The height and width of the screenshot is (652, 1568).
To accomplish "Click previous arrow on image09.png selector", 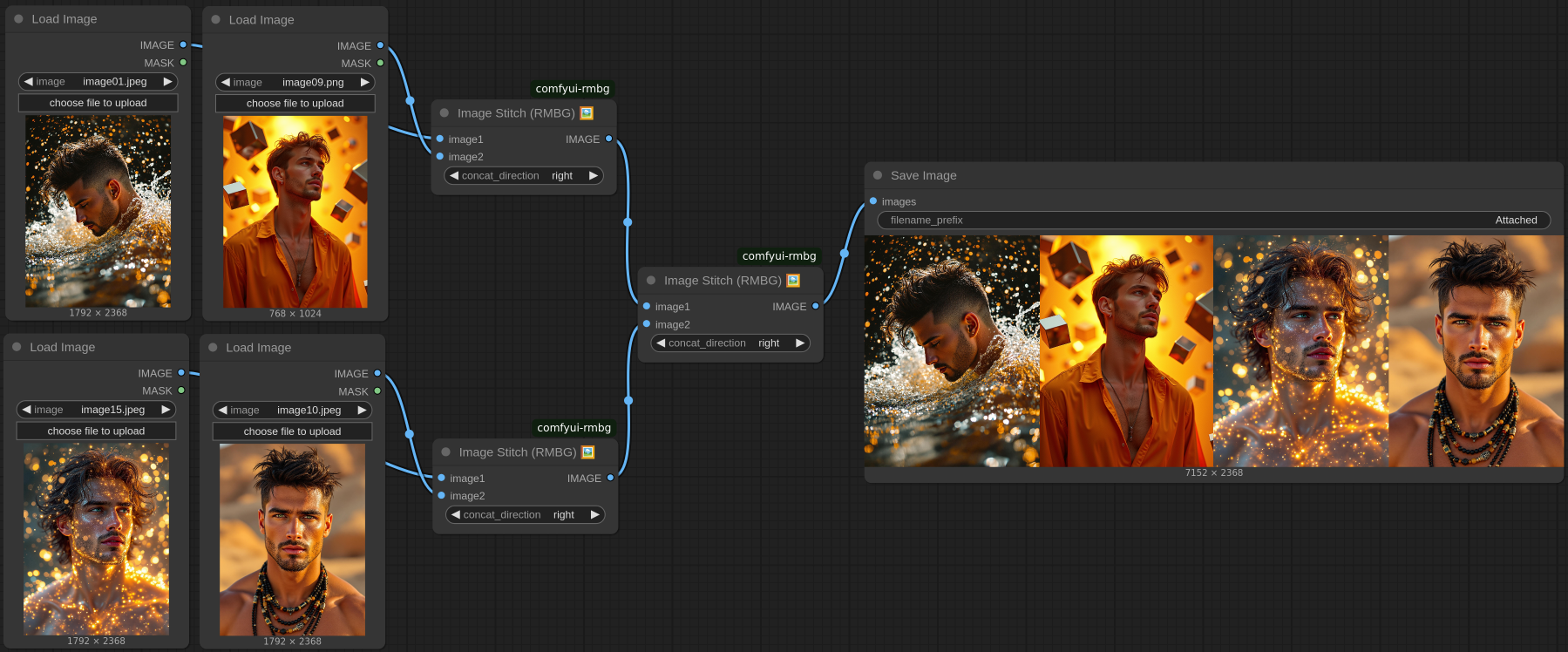I will (226, 82).
